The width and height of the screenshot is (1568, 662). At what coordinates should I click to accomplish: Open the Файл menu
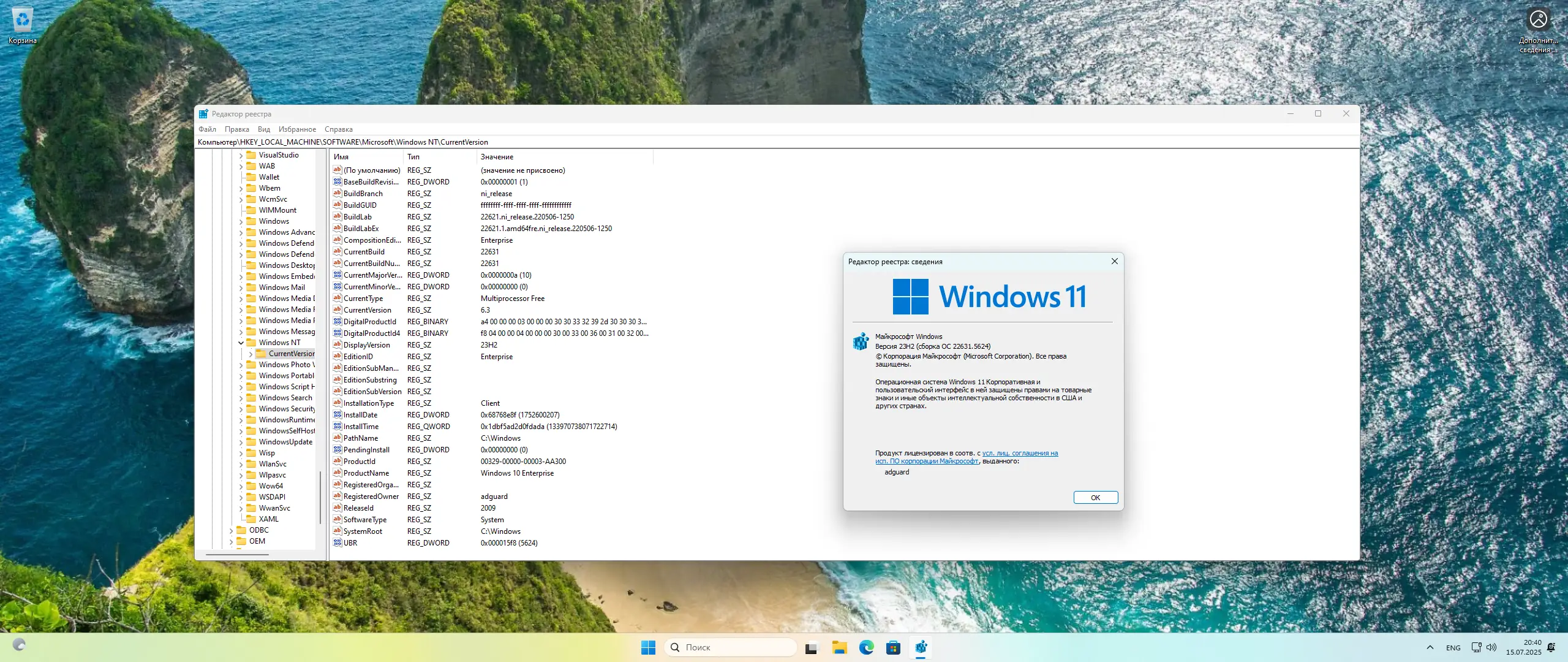pyautogui.click(x=207, y=129)
